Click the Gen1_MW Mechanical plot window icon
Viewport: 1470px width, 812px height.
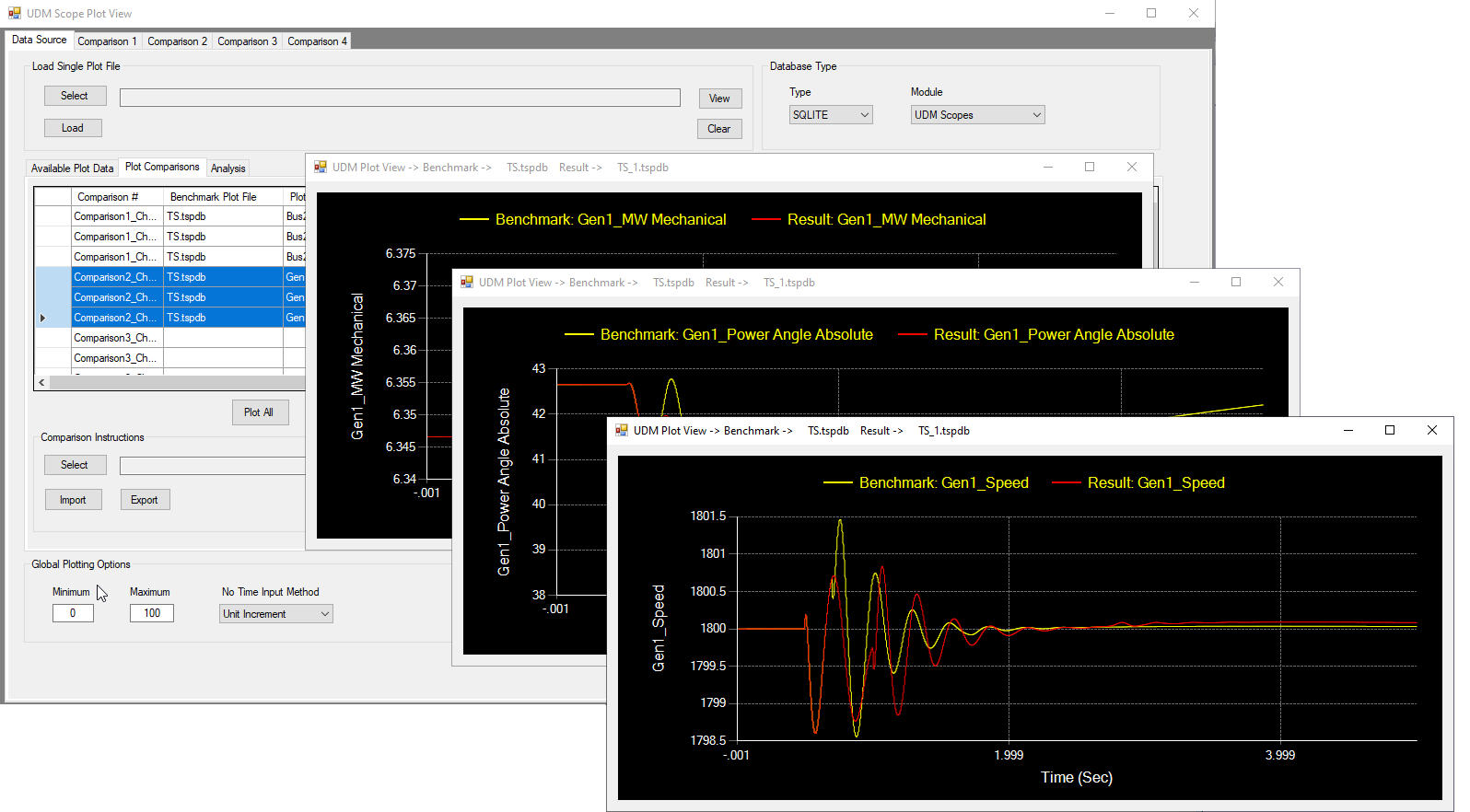(x=321, y=167)
